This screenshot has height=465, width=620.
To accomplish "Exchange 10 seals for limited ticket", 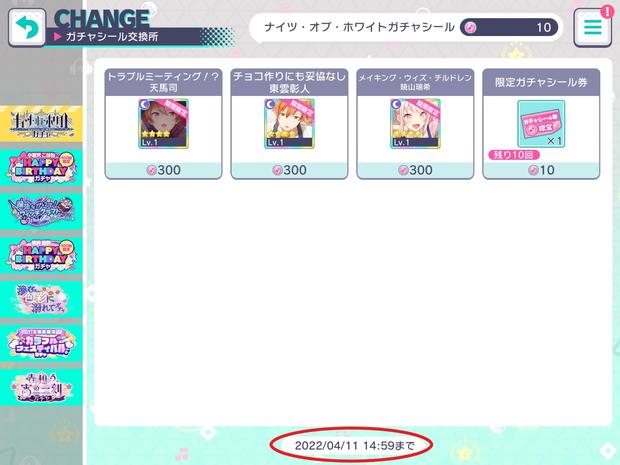I will pyautogui.click(x=541, y=170).
